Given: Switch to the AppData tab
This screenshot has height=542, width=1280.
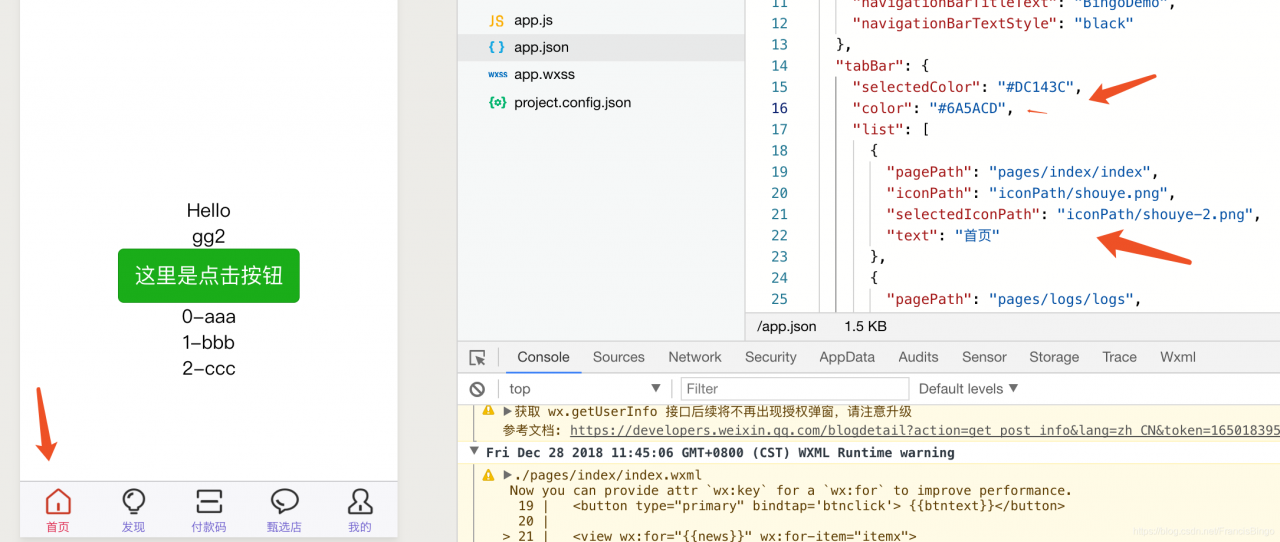Looking at the screenshot, I should 847,357.
